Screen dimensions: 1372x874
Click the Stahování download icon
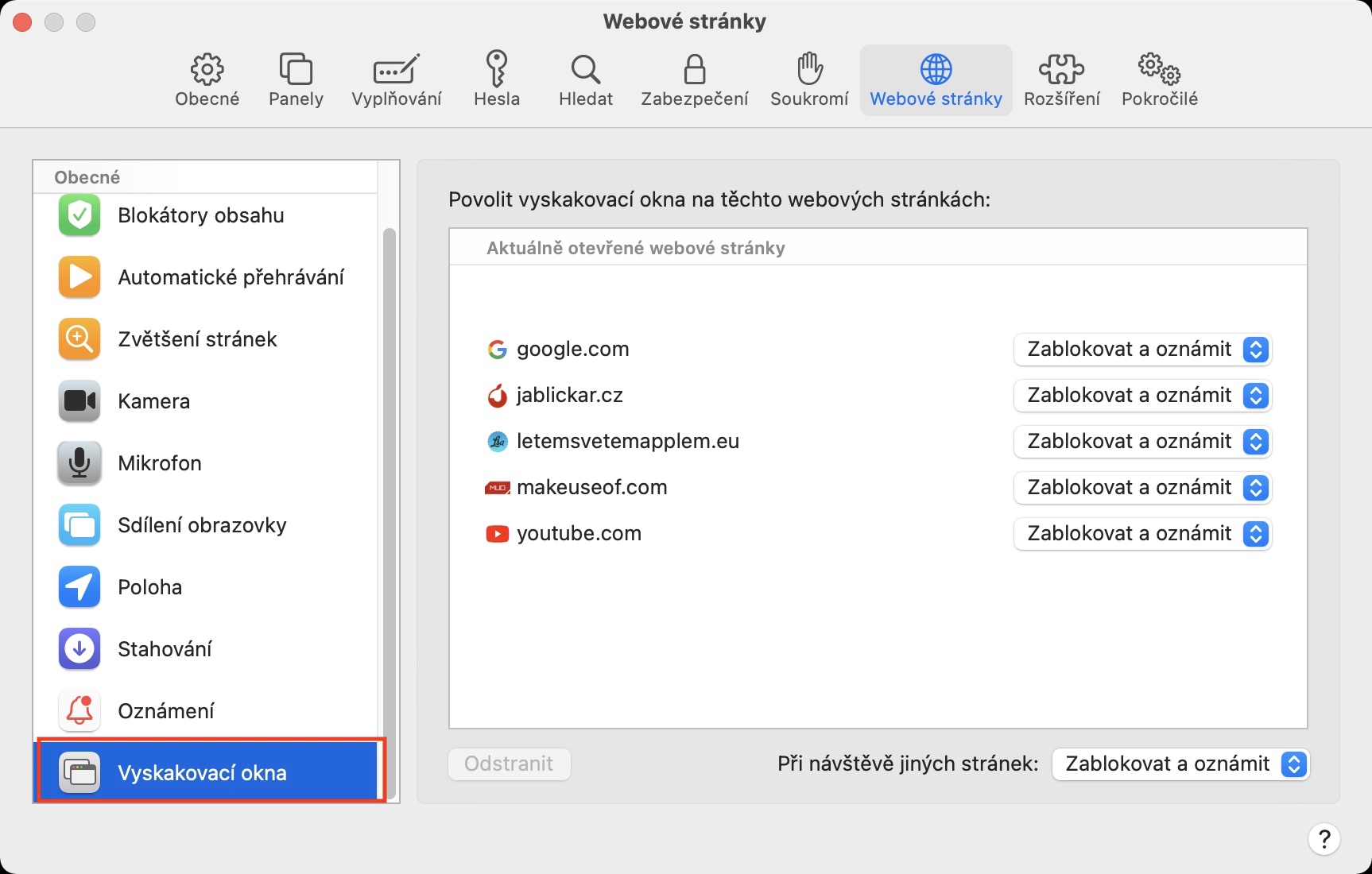pyautogui.click(x=79, y=649)
